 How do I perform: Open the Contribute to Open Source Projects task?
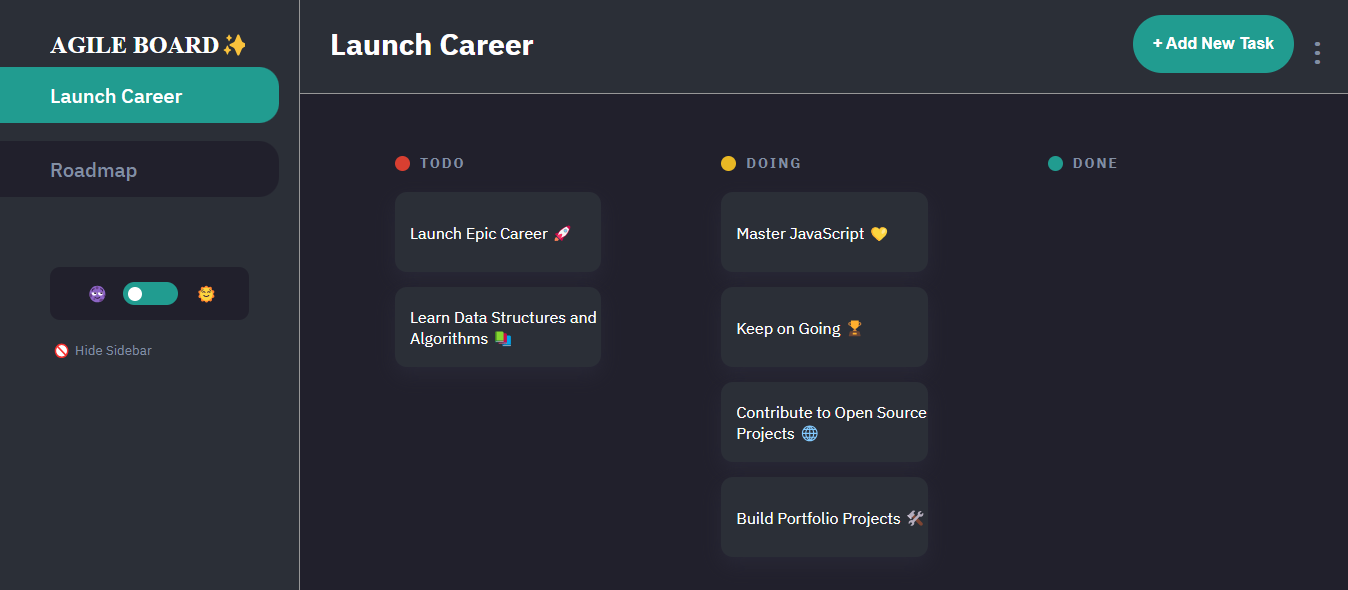pos(824,422)
